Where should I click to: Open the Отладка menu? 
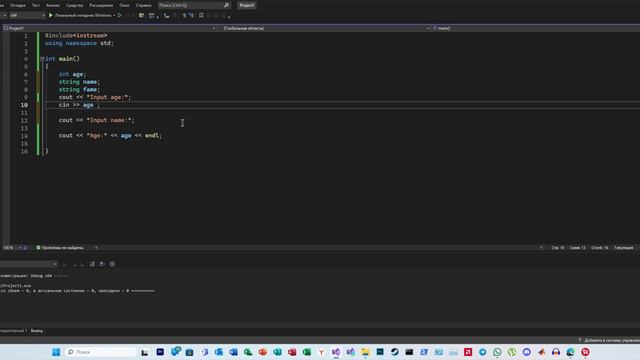point(18,5)
